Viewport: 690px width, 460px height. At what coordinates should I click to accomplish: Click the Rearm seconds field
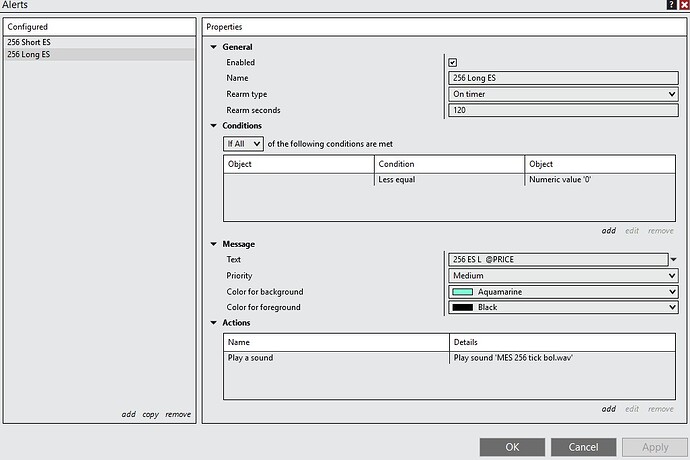(563, 110)
